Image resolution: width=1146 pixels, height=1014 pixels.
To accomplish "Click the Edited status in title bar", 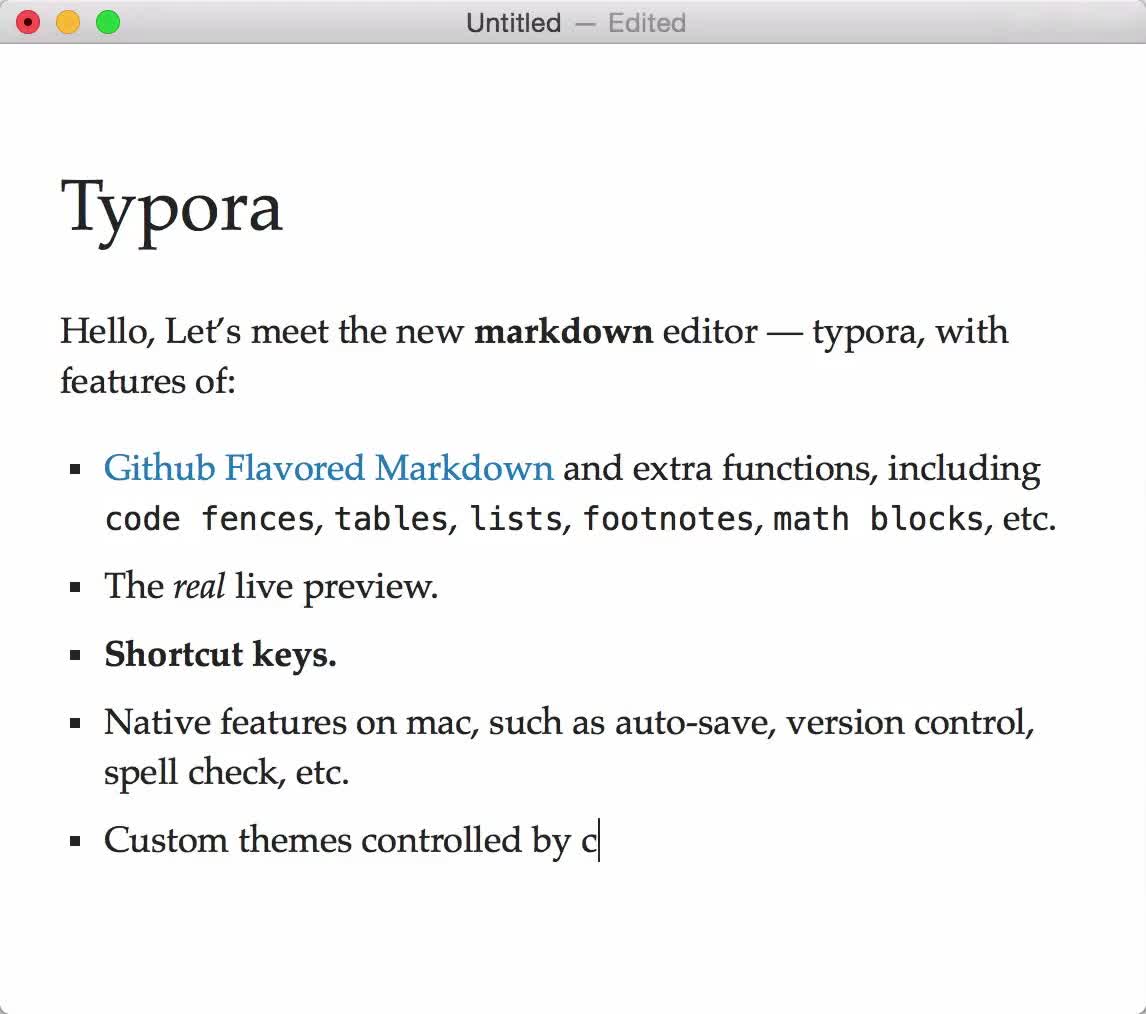I will (x=646, y=23).
